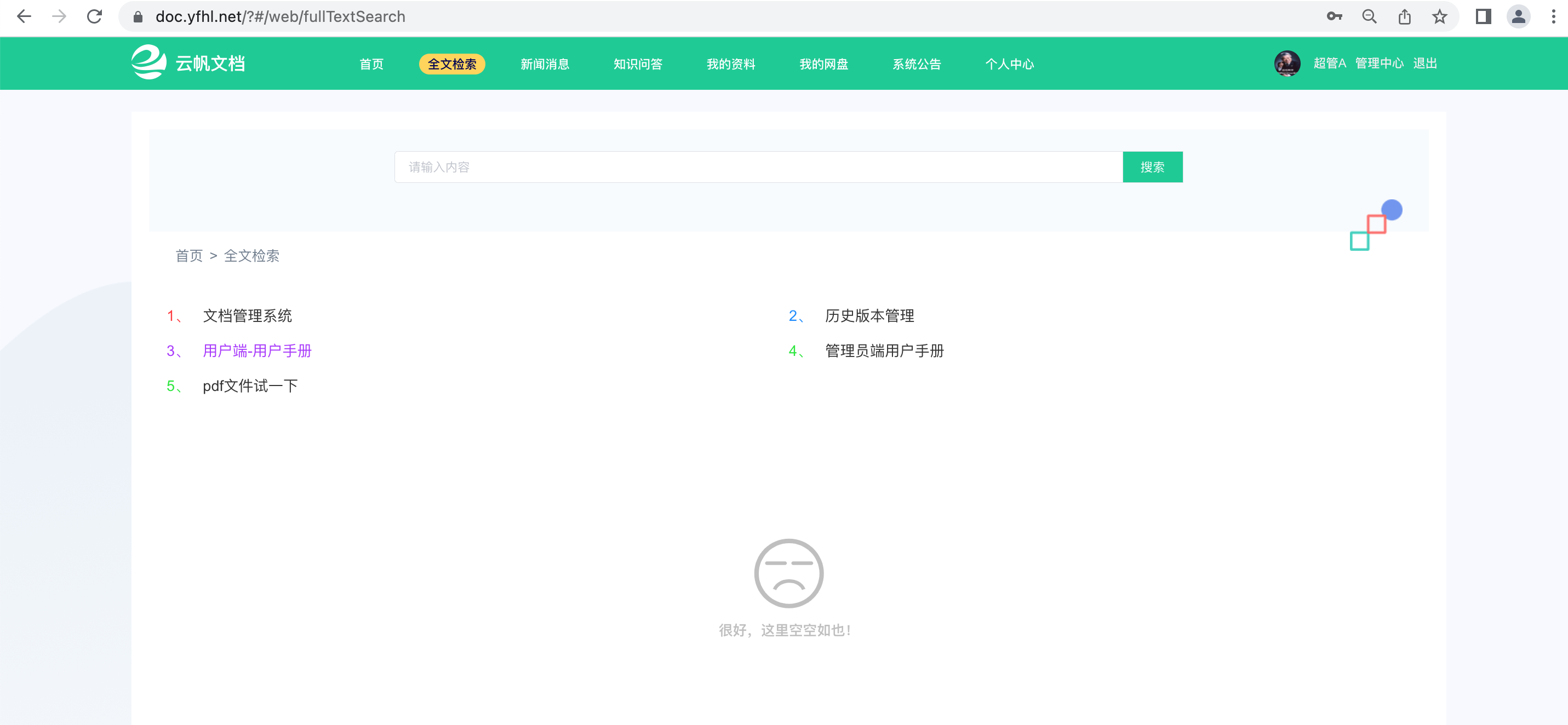Log out with the 退出 link

1425,64
